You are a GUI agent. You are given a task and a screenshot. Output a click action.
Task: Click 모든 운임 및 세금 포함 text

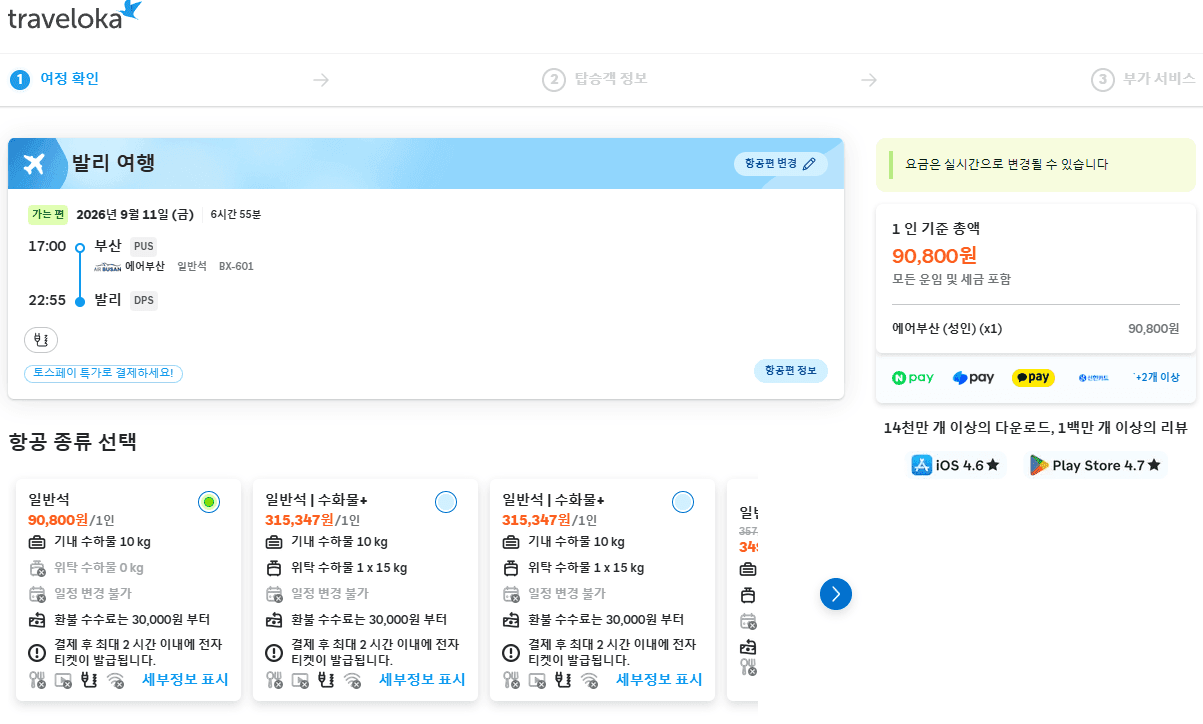[951, 279]
